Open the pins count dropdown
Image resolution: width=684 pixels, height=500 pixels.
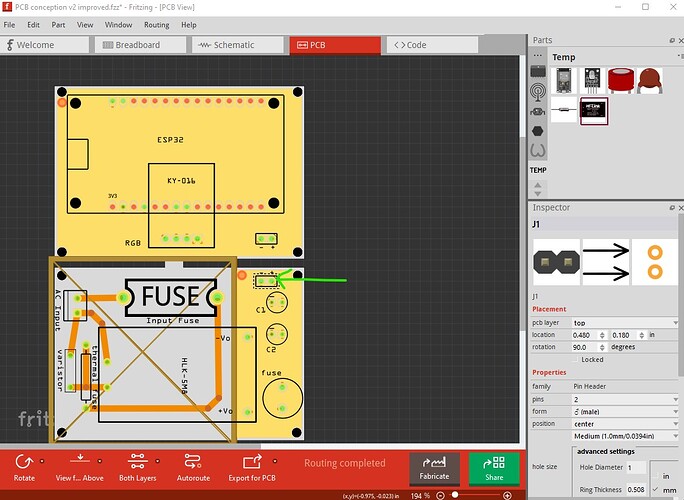point(624,399)
